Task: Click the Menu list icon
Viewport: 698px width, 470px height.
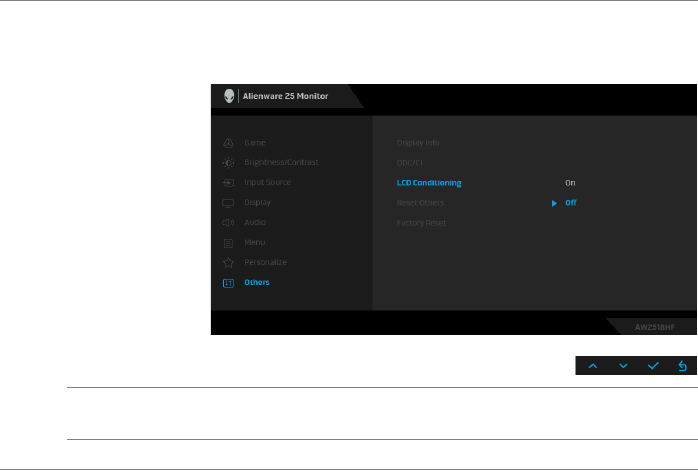Action: coord(228,243)
